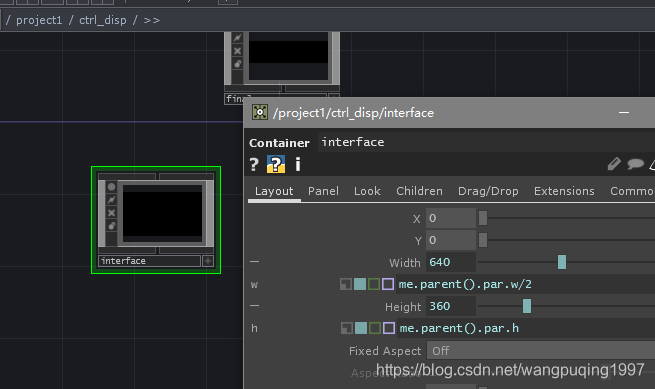655x389 pixels.
Task: Click the Height parameter label
Action: (403, 307)
